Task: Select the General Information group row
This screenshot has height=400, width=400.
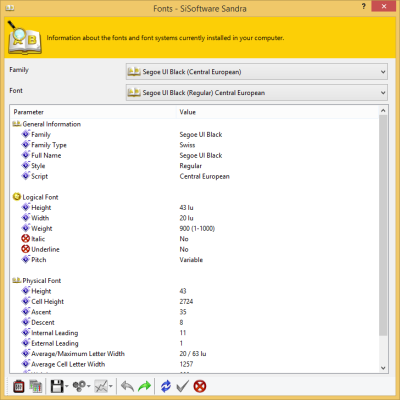Action: (x=195, y=124)
